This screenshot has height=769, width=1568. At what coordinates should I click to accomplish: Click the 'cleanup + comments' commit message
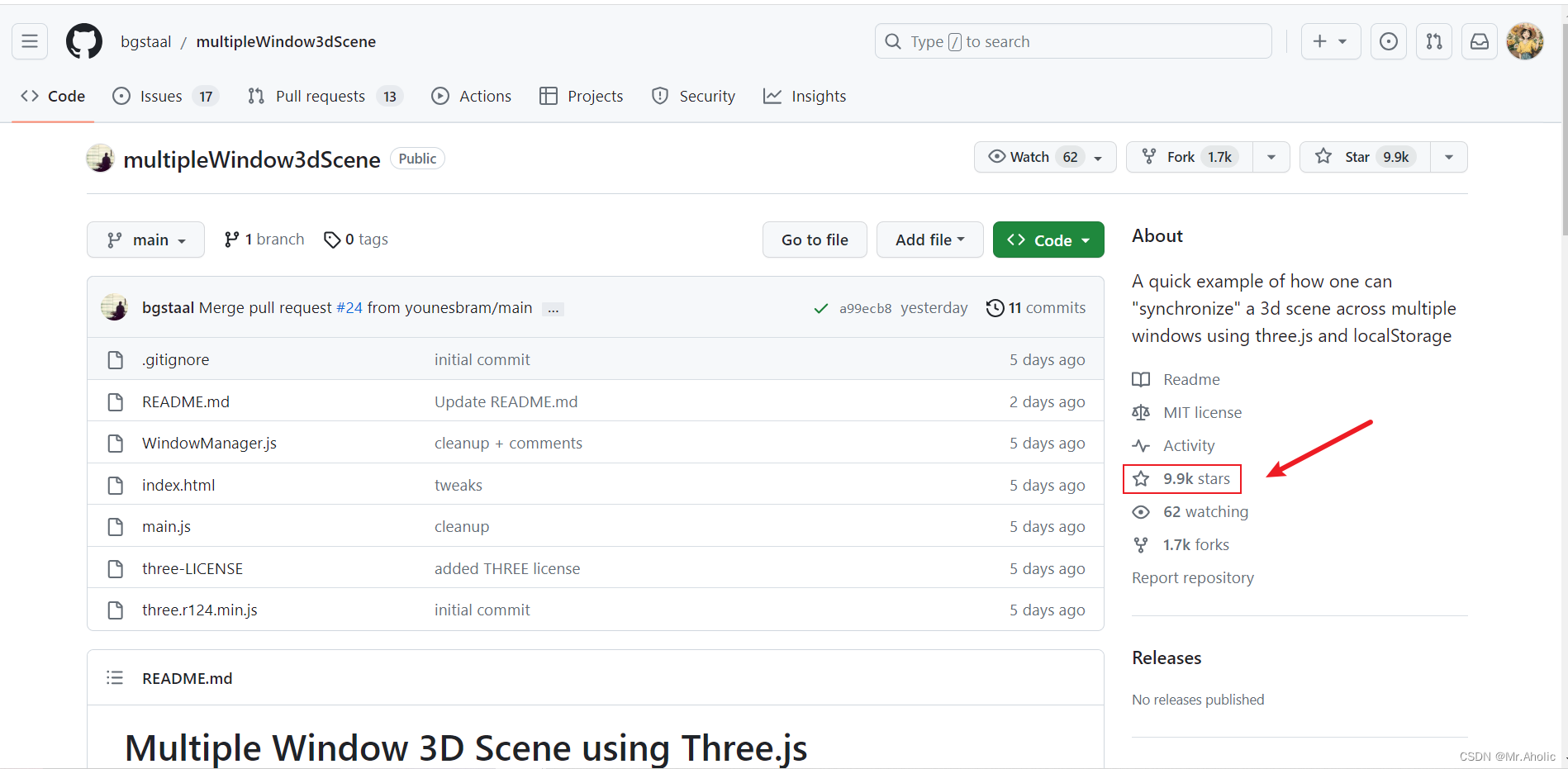click(508, 443)
